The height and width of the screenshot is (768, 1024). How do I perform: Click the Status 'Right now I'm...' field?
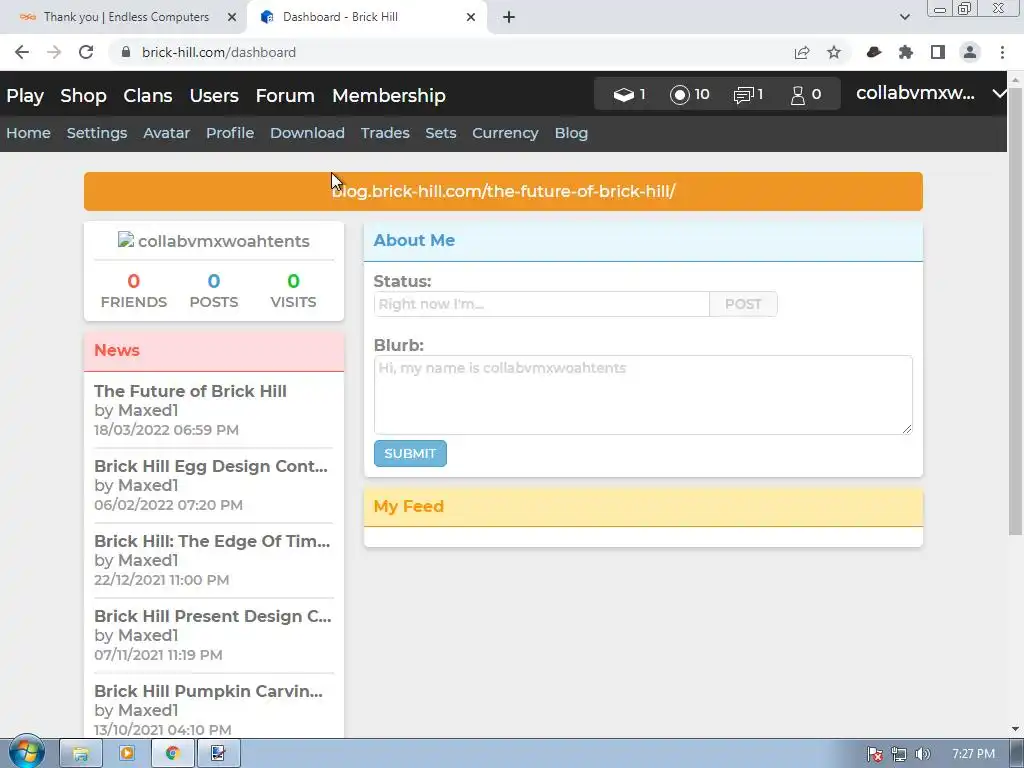click(541, 304)
